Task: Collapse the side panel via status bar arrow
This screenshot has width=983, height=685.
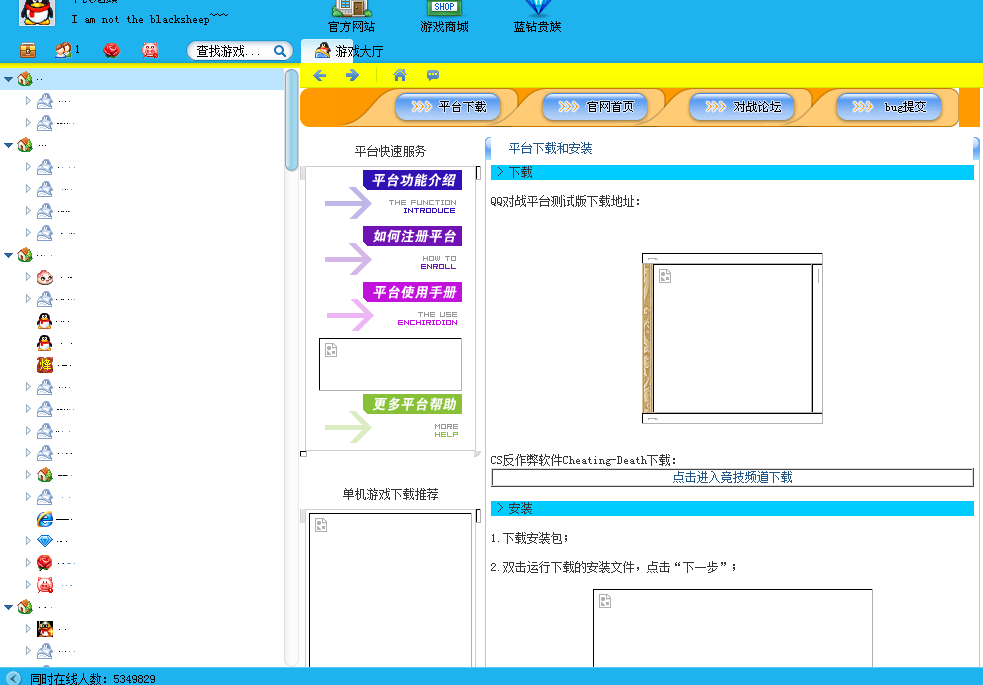Action: (x=13, y=678)
